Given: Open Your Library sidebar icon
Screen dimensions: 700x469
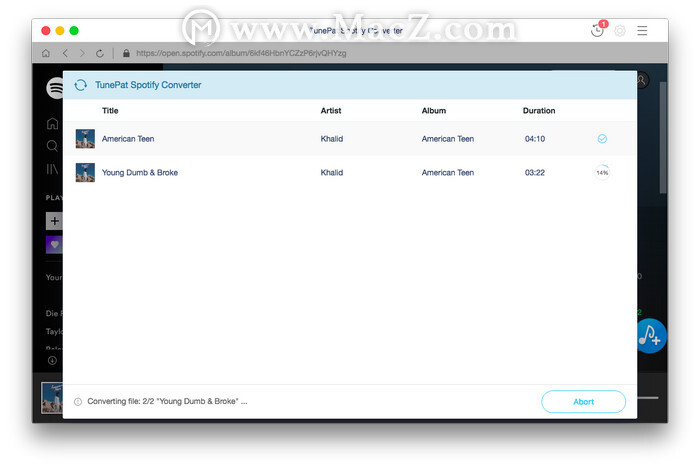Looking at the screenshot, I should click(x=52, y=169).
